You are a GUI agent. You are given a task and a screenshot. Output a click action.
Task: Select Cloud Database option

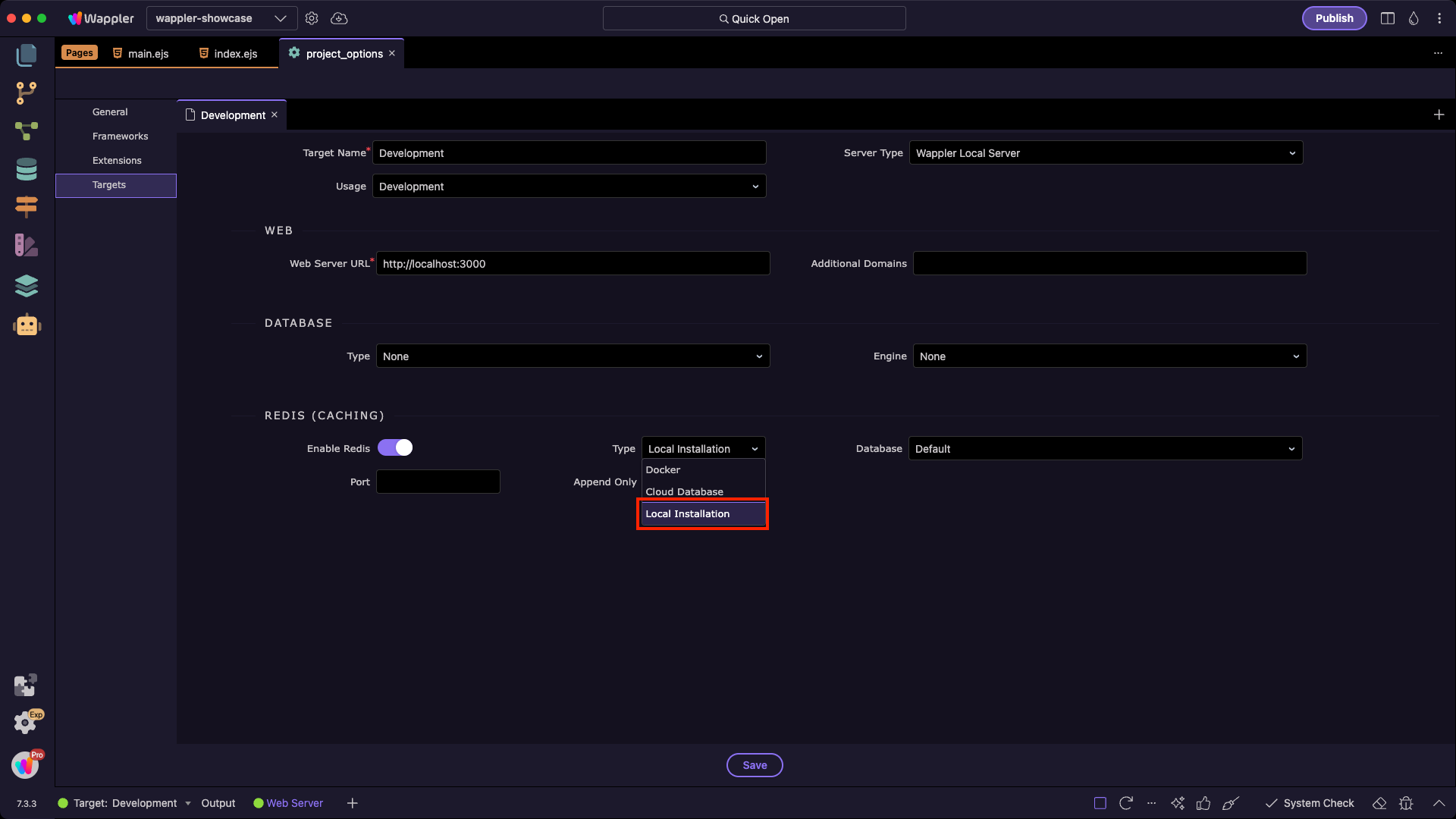pos(684,491)
